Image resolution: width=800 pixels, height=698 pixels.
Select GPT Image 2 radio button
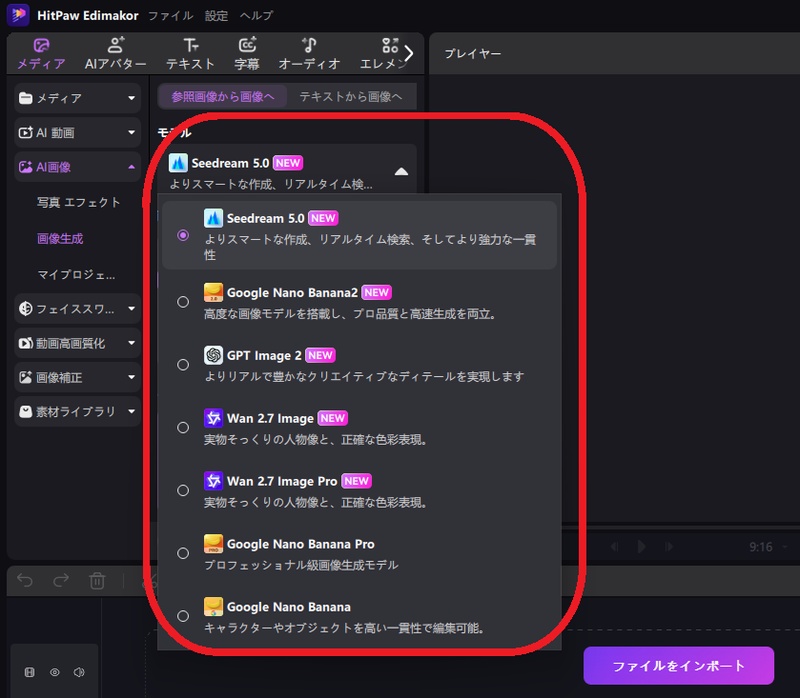click(183, 365)
